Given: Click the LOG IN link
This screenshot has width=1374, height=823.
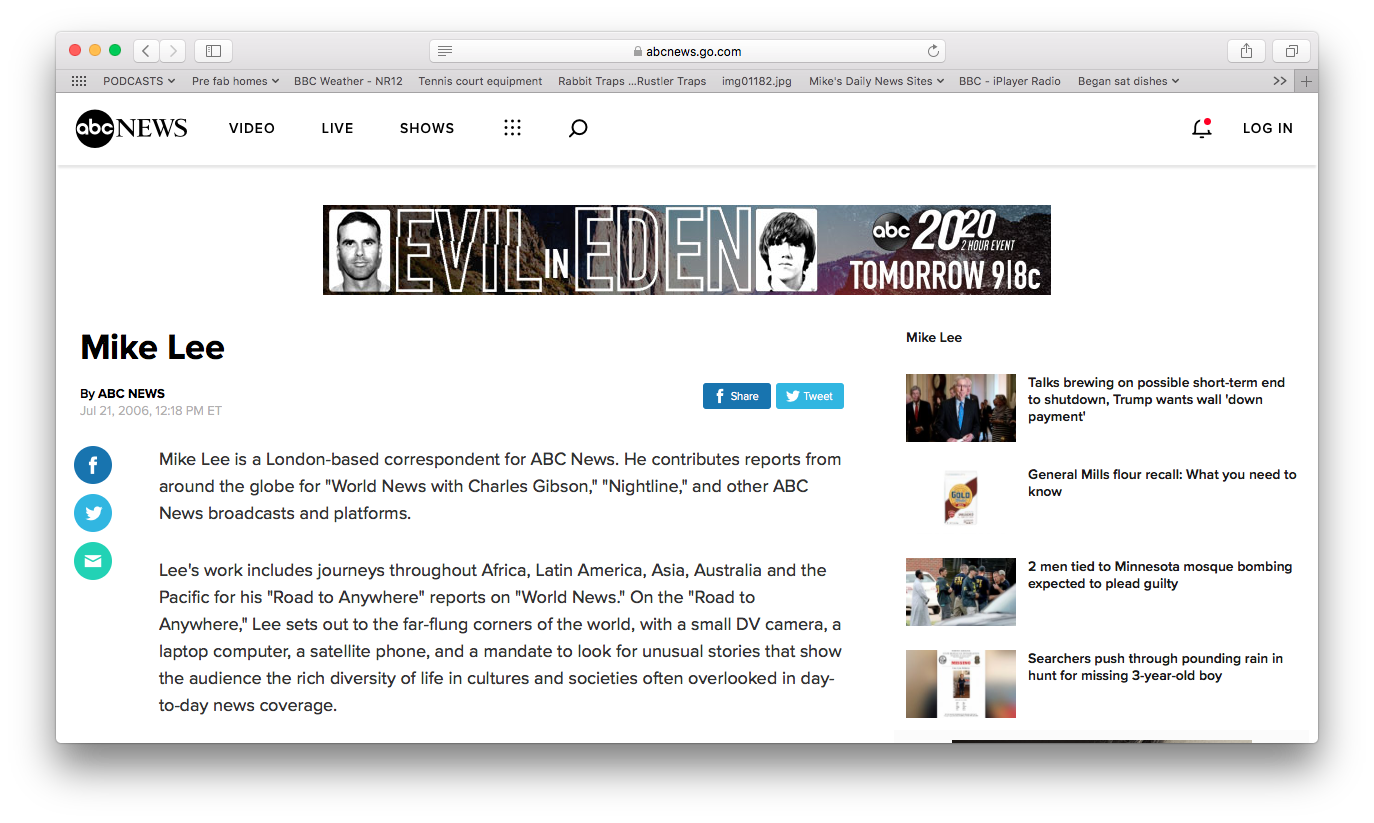Looking at the screenshot, I should click(1268, 128).
